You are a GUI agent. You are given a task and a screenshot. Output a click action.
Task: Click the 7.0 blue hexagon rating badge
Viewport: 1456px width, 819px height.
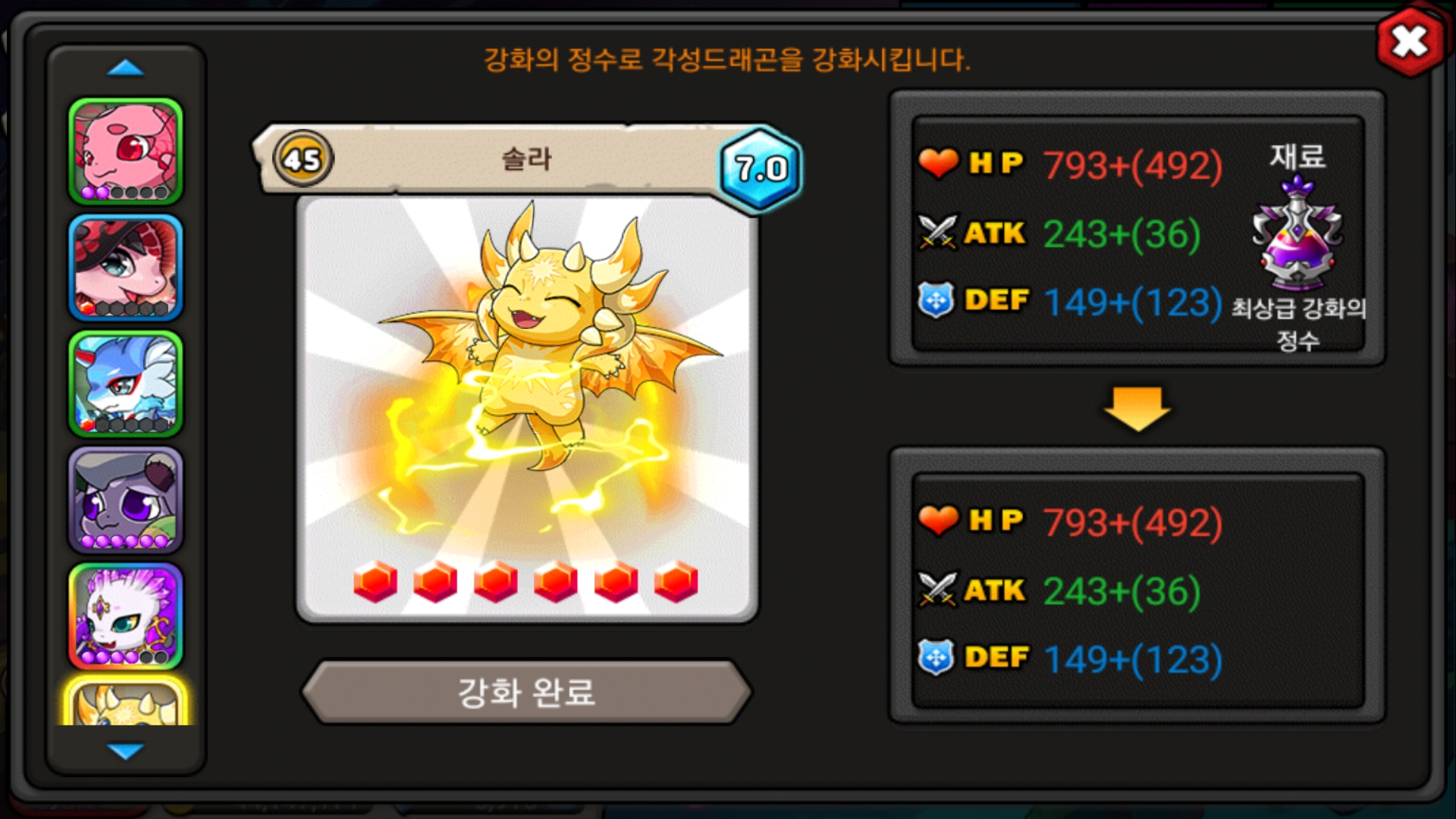point(761,168)
